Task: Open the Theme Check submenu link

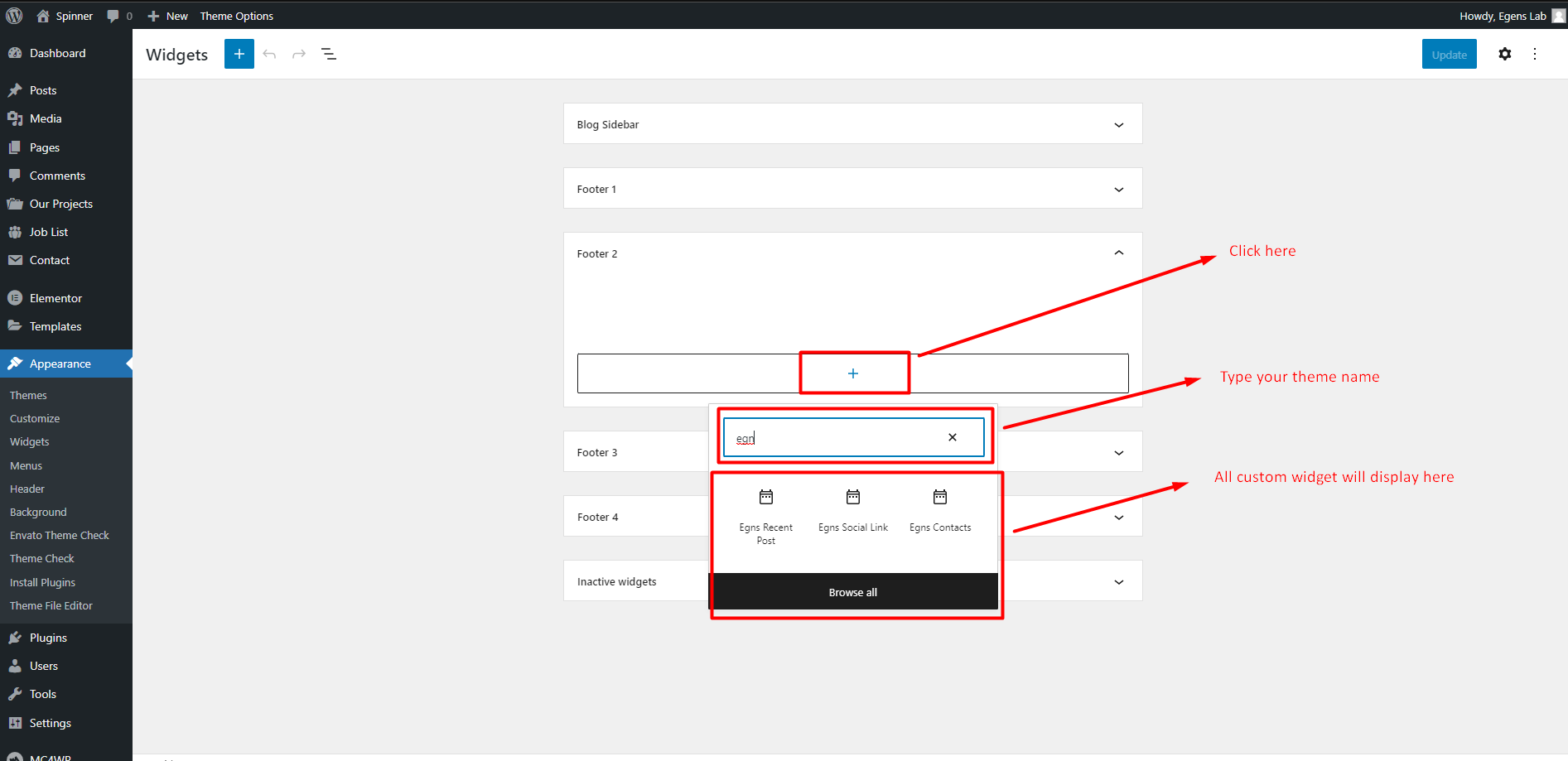Action: 42,558
